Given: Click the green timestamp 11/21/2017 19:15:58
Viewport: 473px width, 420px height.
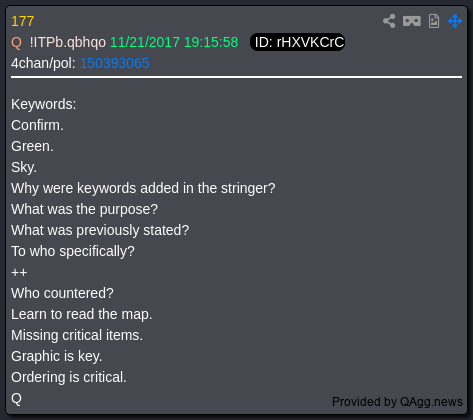Looking at the screenshot, I should [x=174, y=42].
